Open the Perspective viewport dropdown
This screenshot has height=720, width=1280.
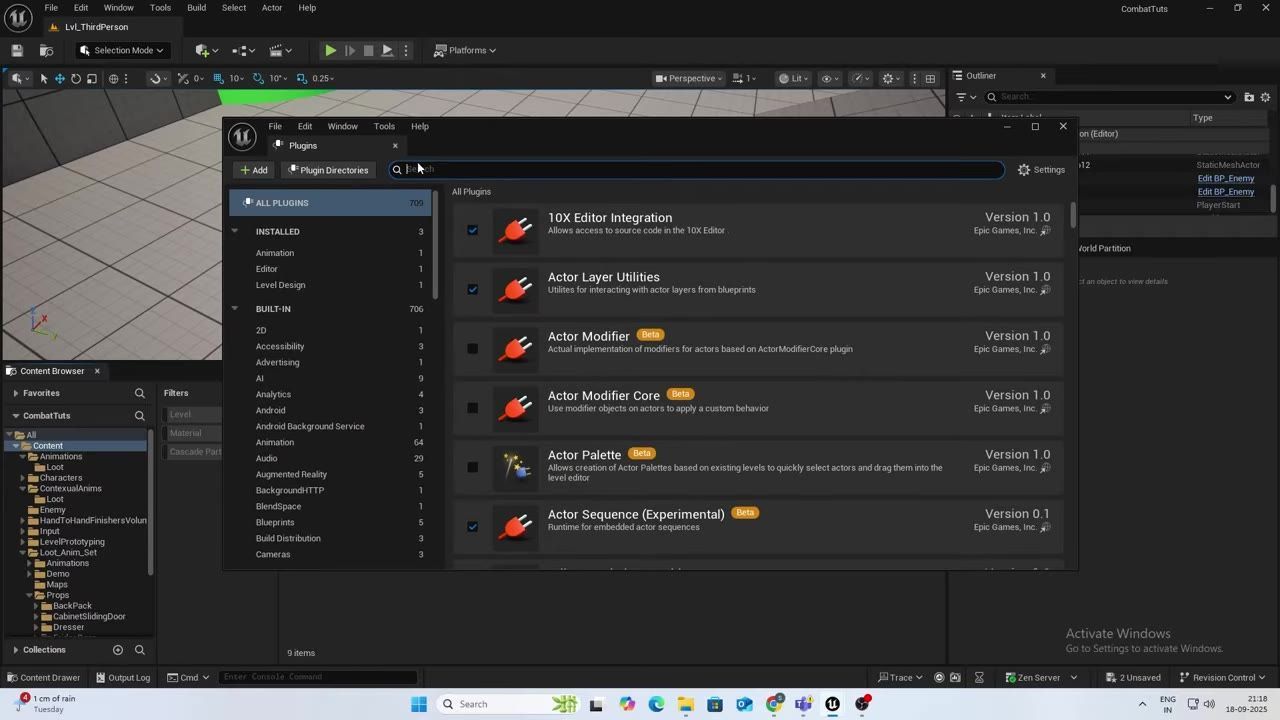tap(689, 78)
